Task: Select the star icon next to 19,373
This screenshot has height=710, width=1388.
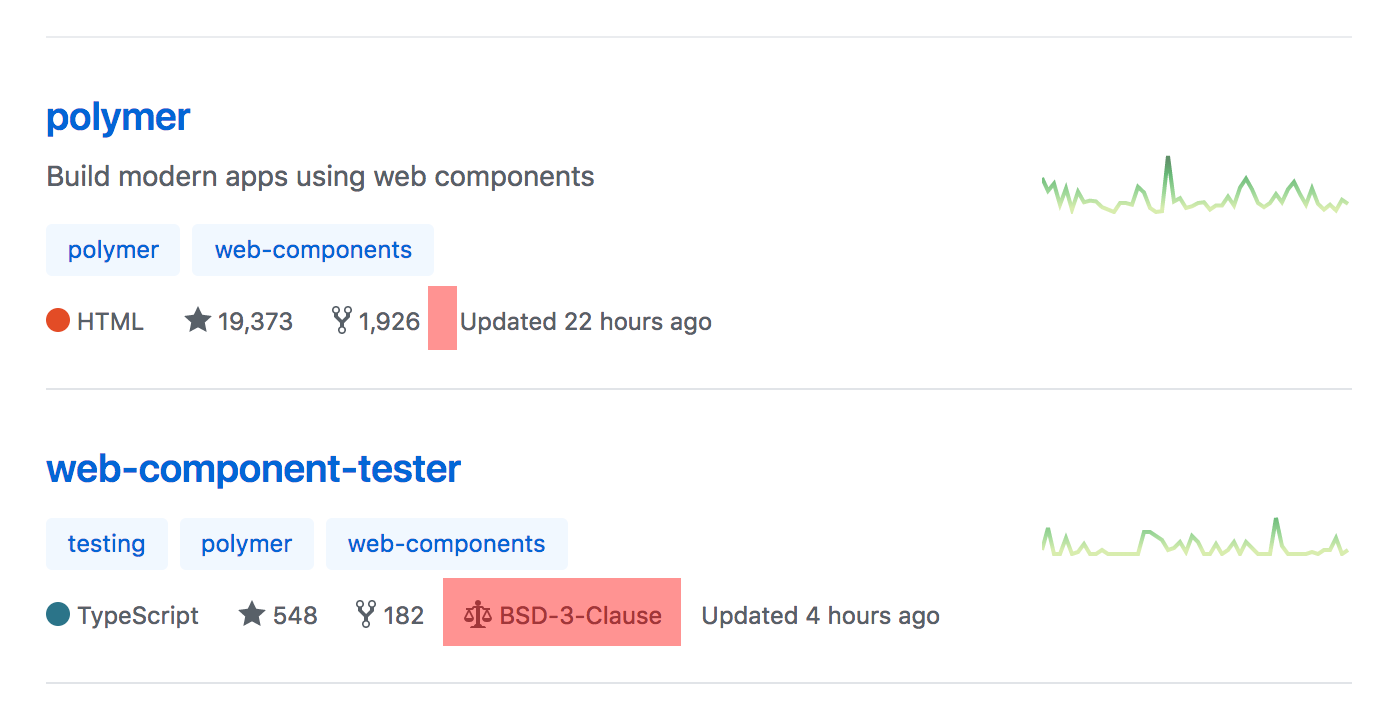Action: [196, 320]
